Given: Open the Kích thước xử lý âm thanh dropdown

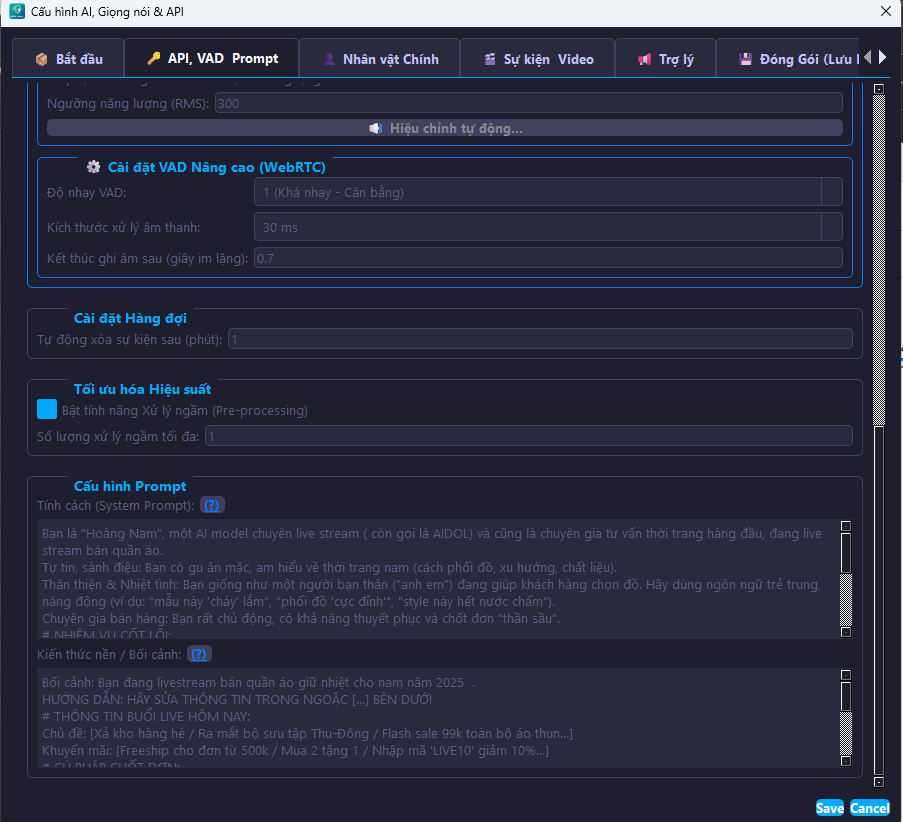Looking at the screenshot, I should [831, 227].
